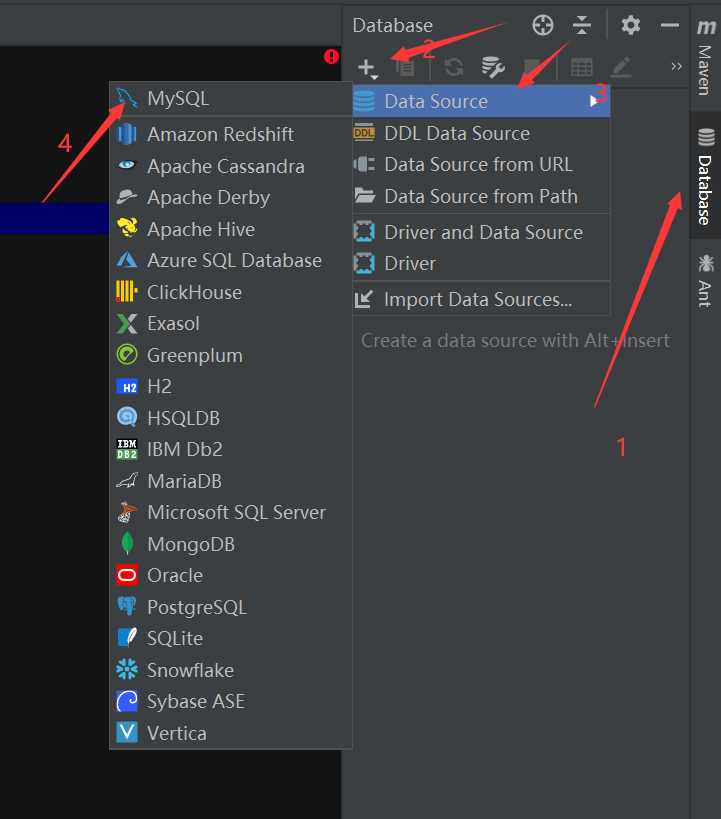
Task: Click the 'Create a data source with Alt+Insert' hint
Action: coord(515,341)
